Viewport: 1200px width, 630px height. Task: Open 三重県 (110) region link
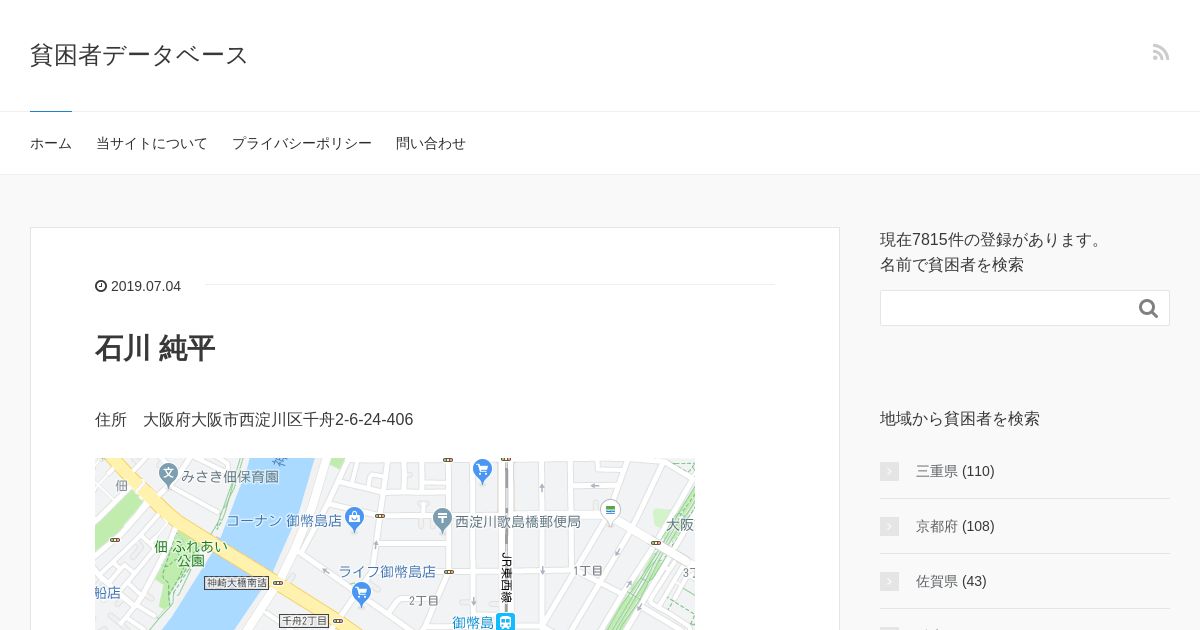[955, 471]
